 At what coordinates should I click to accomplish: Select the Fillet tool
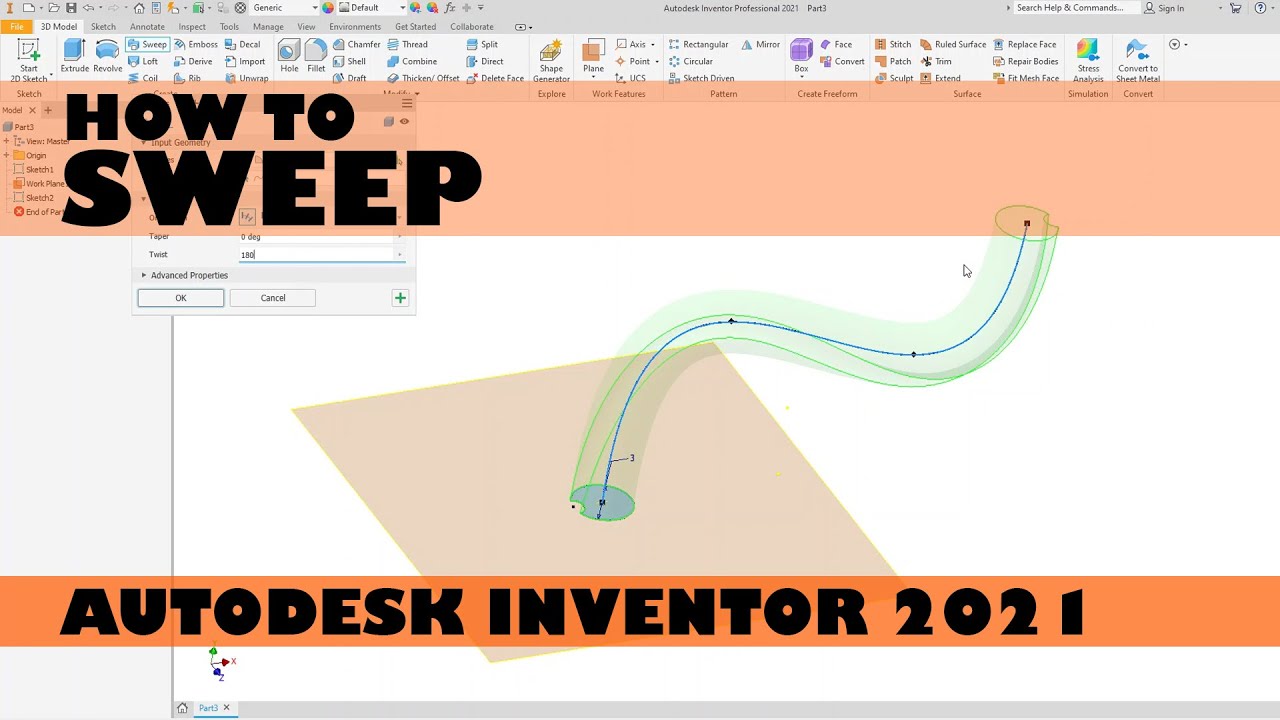coord(316,56)
